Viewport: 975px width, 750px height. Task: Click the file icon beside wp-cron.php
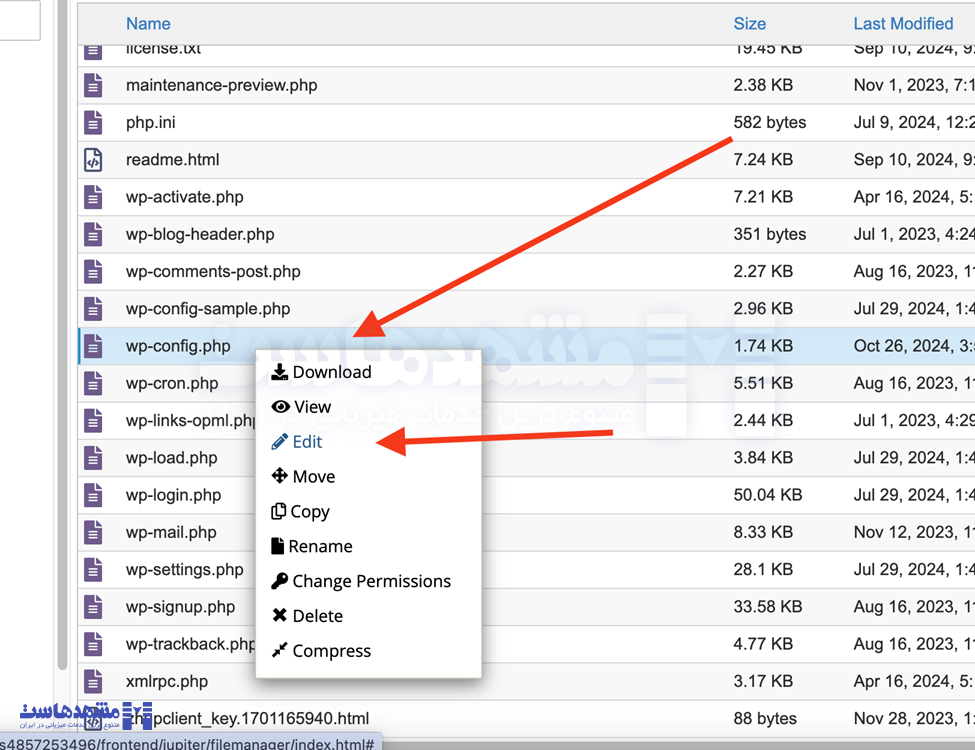point(93,383)
